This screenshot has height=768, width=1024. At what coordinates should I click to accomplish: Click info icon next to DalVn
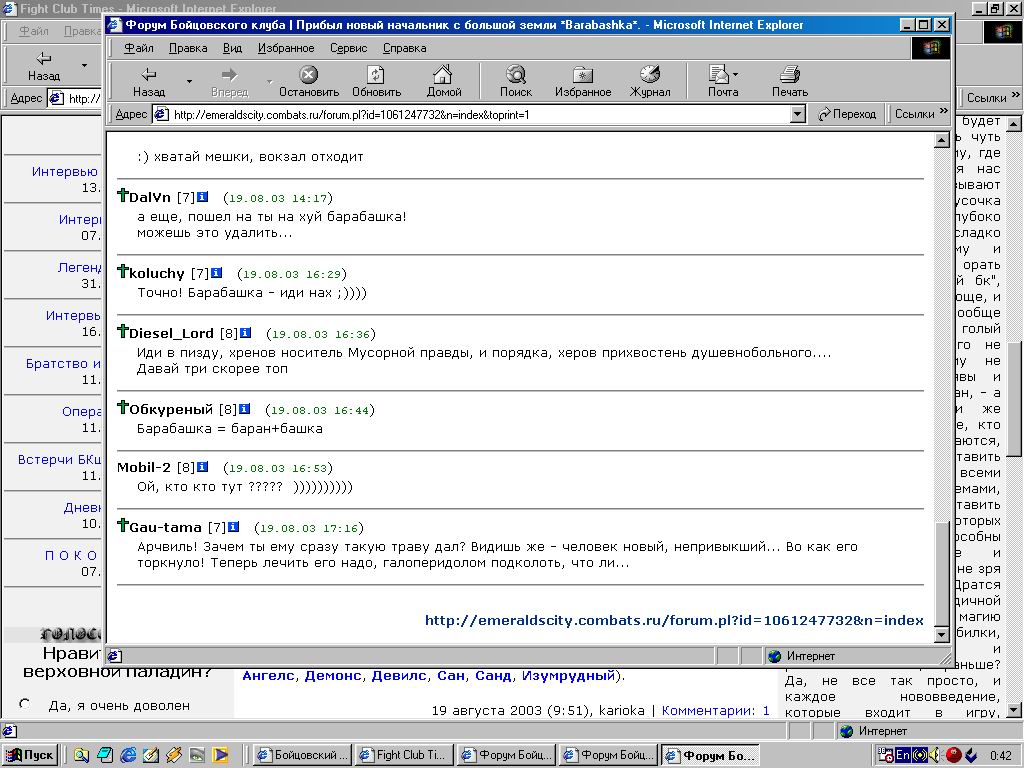202,197
